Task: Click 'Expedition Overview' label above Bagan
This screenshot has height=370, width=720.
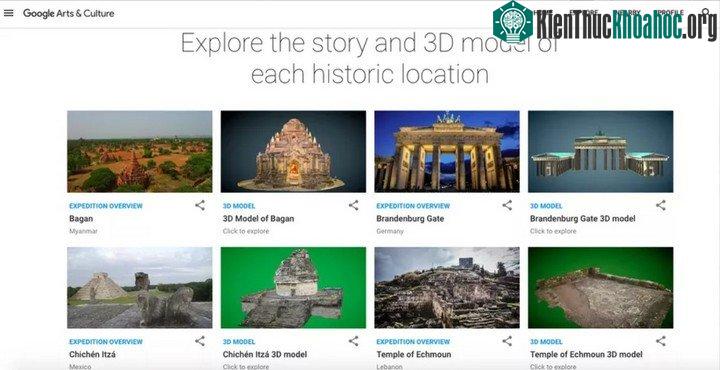Action: click(106, 206)
